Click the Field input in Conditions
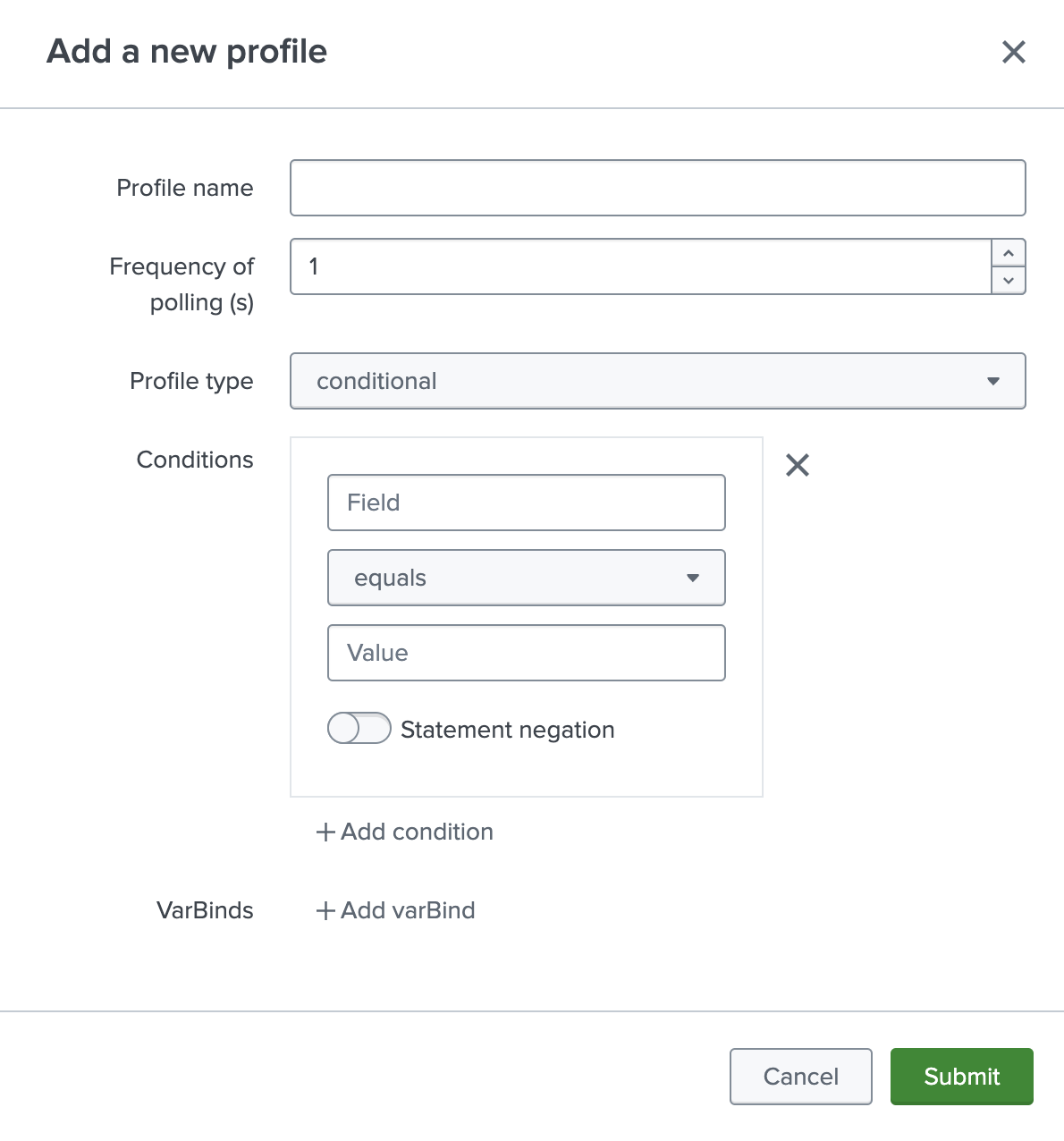Screen dimensions: 1064x1141 coord(526,503)
